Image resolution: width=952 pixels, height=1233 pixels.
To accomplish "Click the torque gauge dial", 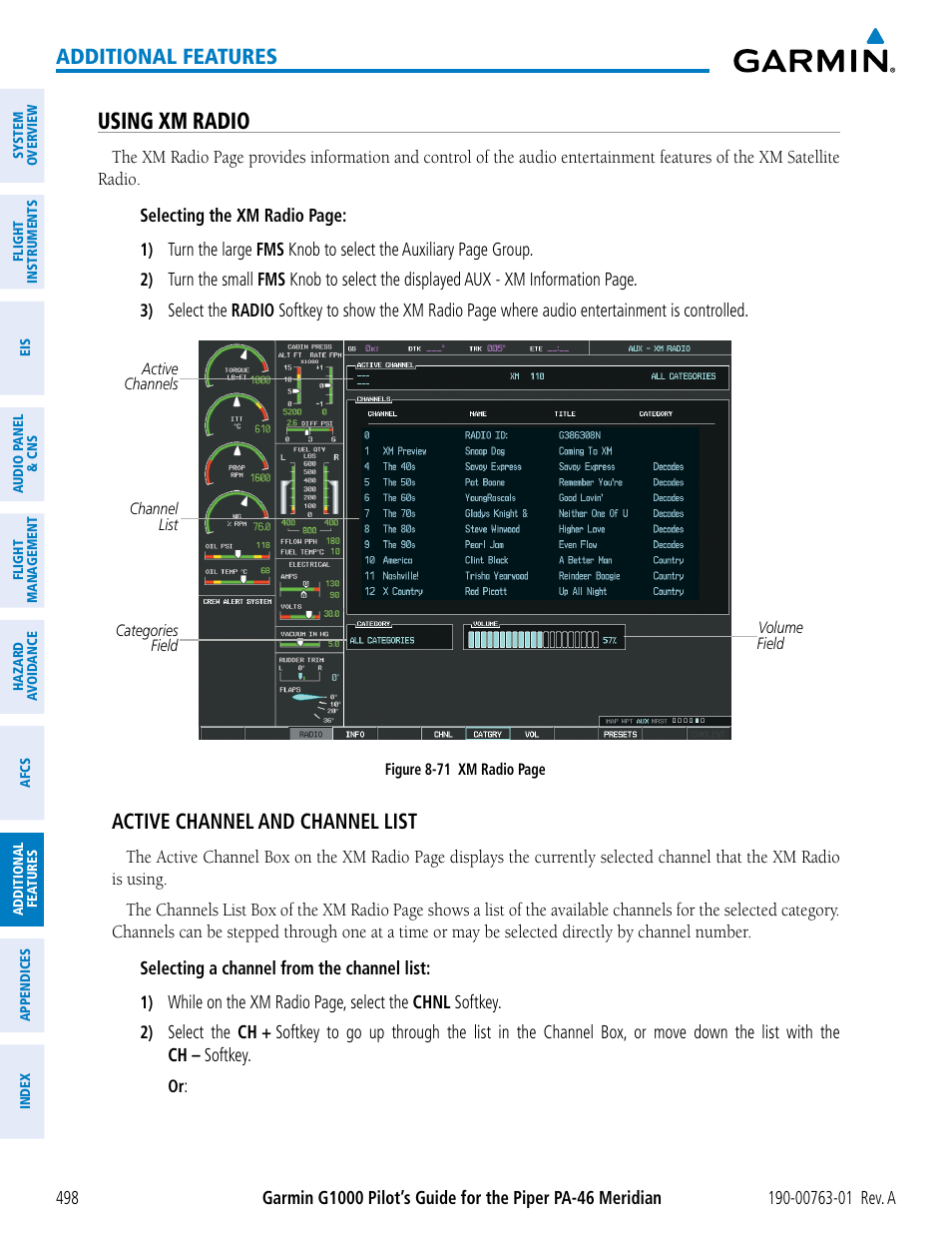I will 238,367.
